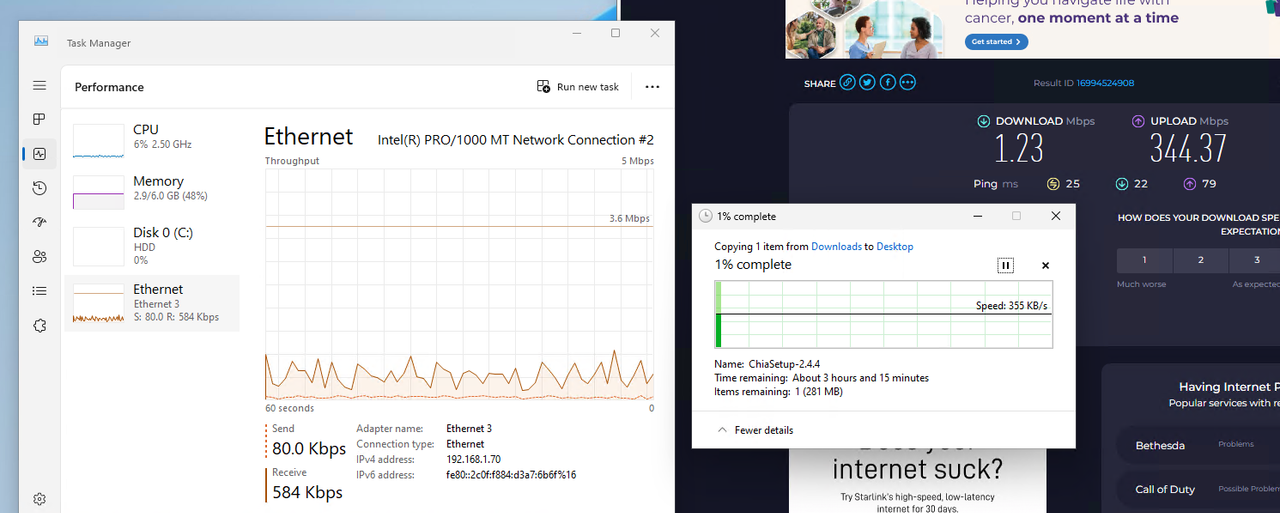This screenshot has width=1280, height=513.
Task: Click 1.23 download speed value
Action: coord(1019,150)
